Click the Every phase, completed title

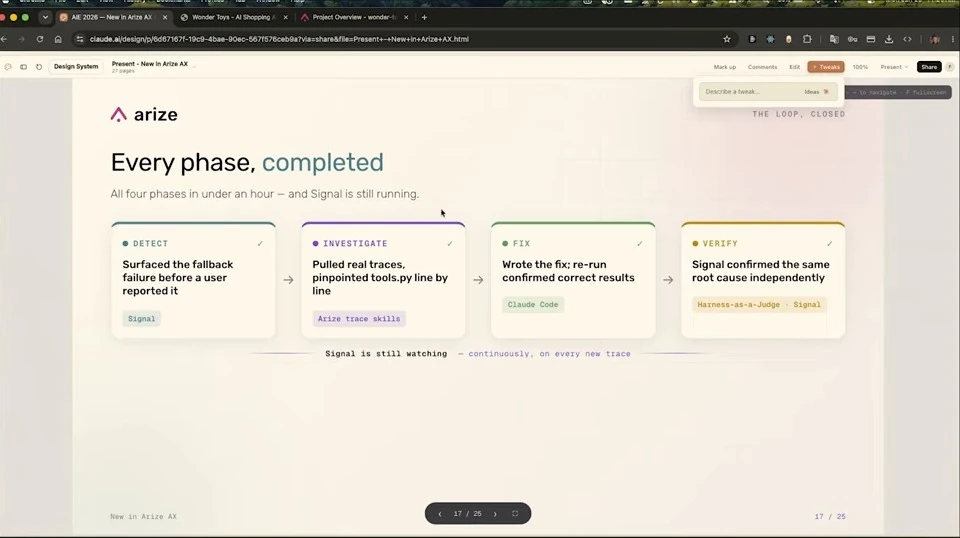247,162
